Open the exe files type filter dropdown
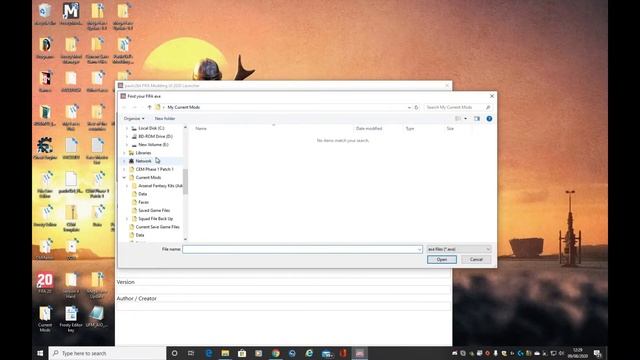 (x=458, y=249)
